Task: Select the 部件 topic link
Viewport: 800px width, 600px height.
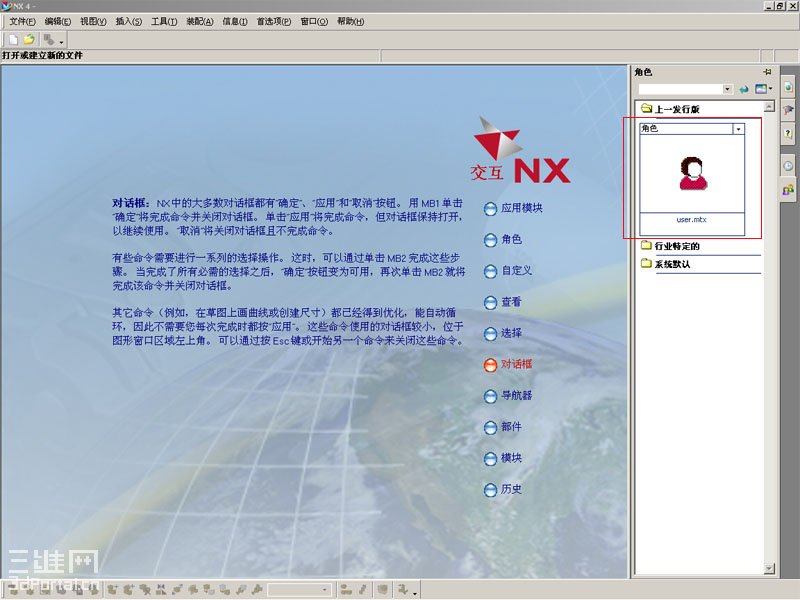Action: tap(503, 427)
